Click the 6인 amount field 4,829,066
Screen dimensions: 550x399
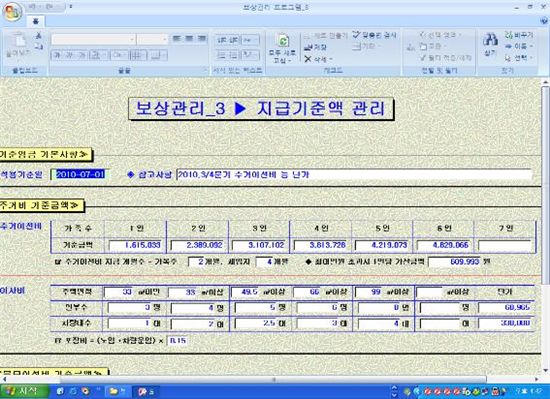444,245
